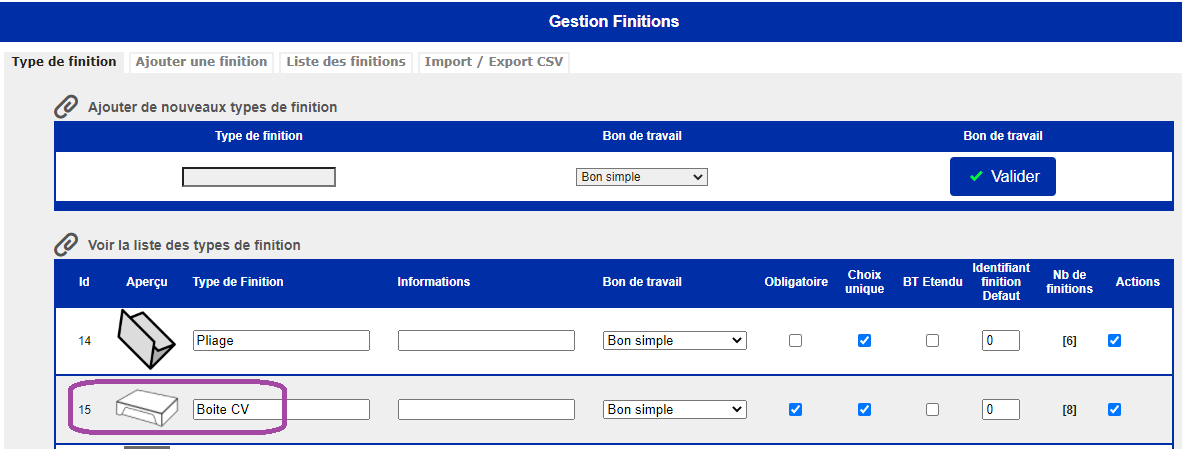Uncheck Choix unique for Boite CV
Screen dimensions: 1182x449
[x=865, y=410]
